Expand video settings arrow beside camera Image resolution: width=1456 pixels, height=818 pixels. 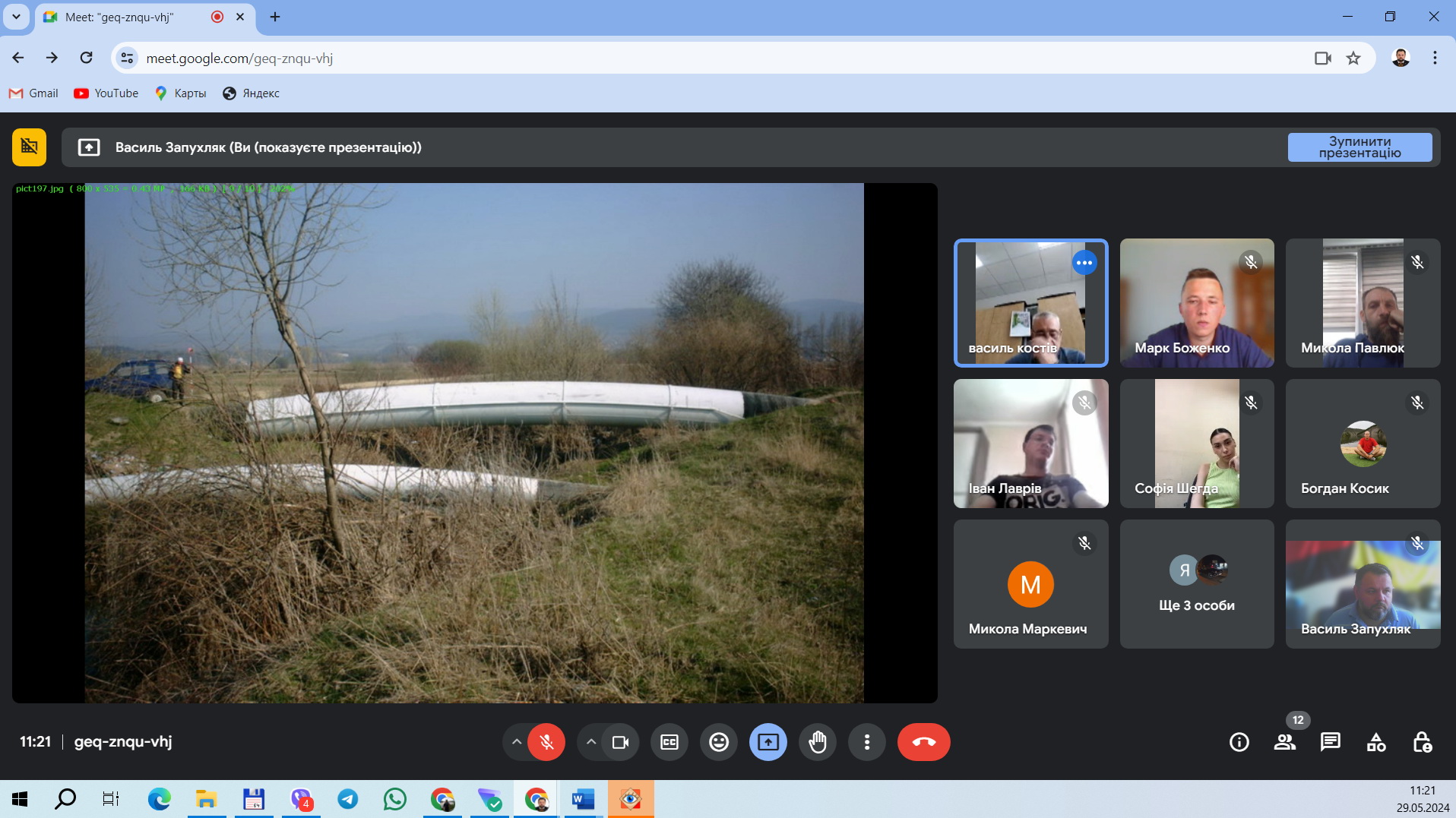590,742
